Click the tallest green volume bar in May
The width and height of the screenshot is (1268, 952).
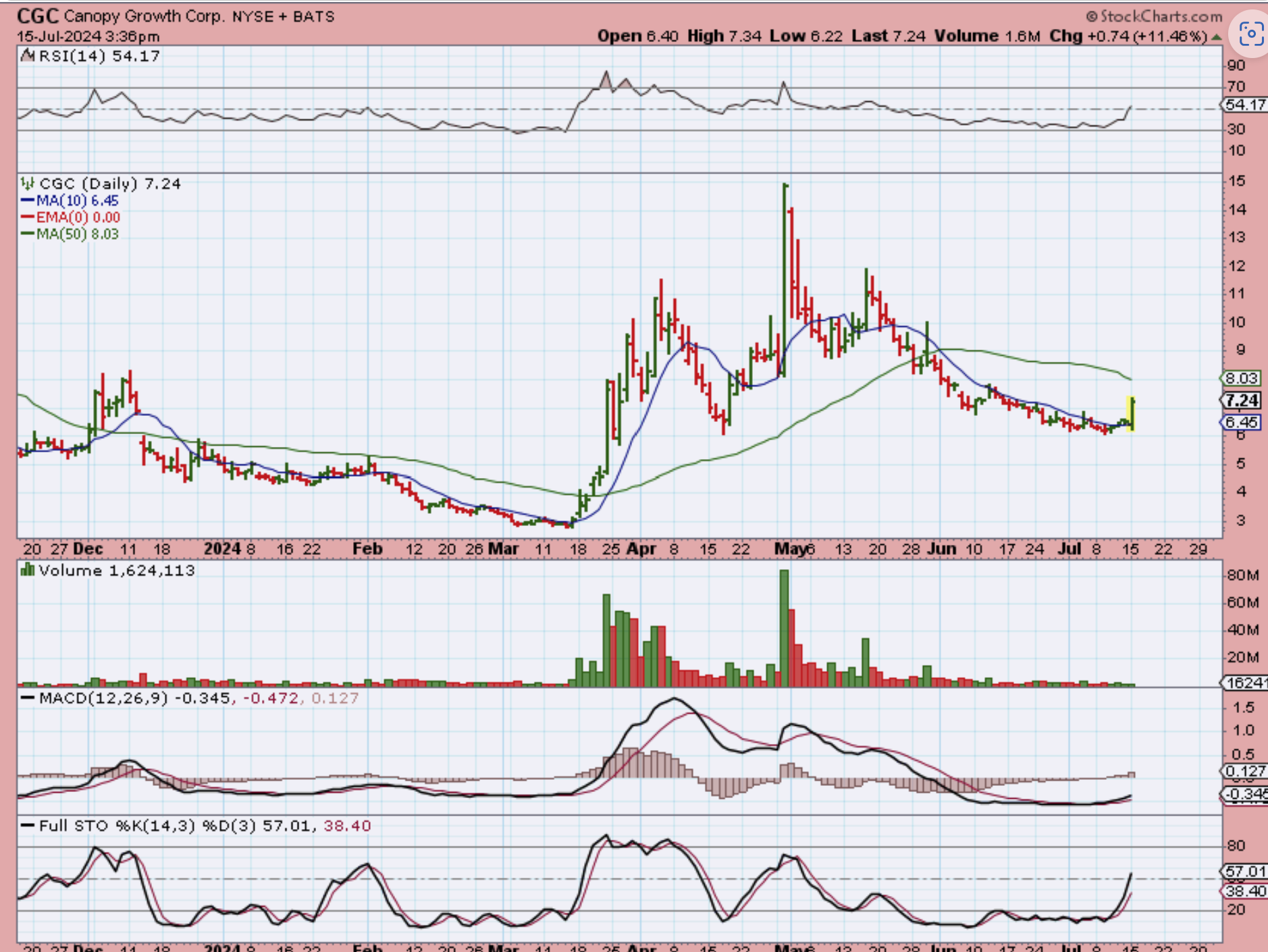point(784,628)
